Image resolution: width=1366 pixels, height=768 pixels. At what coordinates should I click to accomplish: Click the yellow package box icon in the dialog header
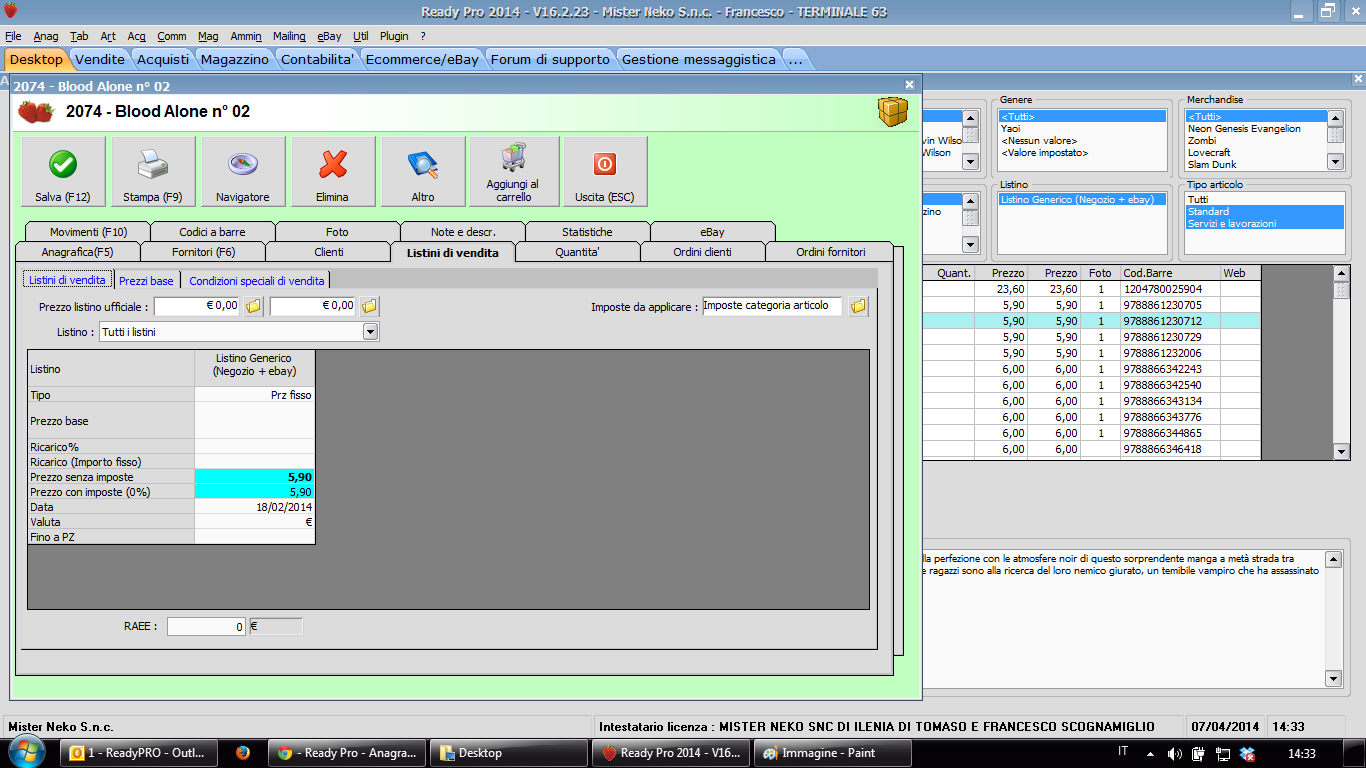(893, 112)
